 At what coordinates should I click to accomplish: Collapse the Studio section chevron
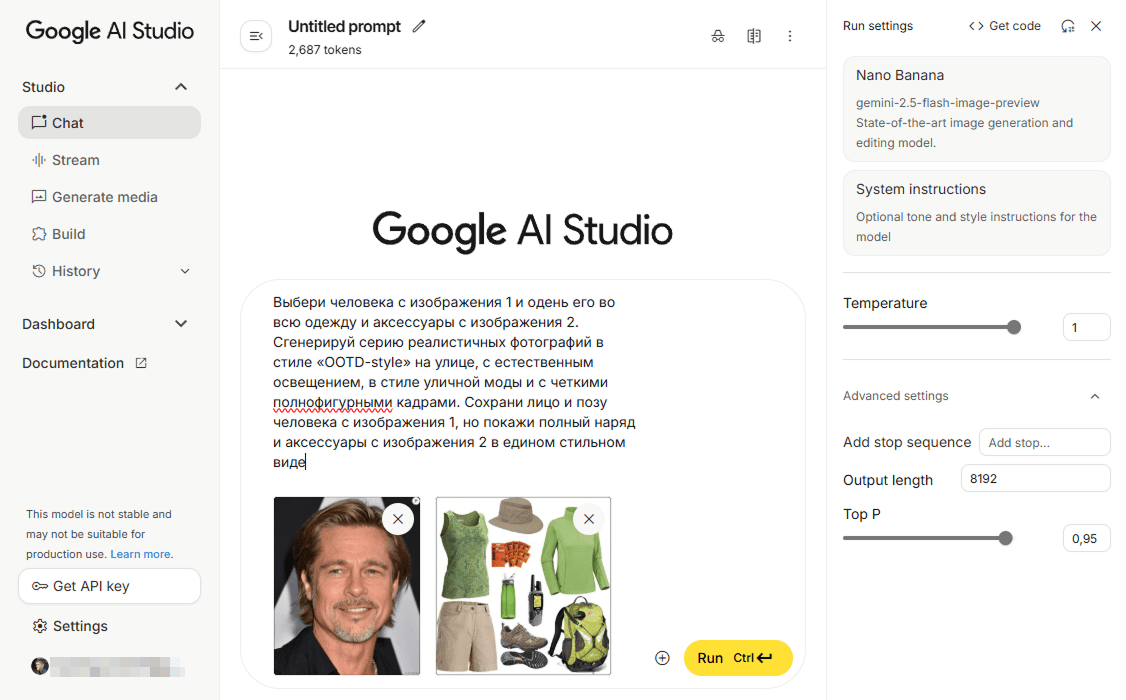click(181, 86)
